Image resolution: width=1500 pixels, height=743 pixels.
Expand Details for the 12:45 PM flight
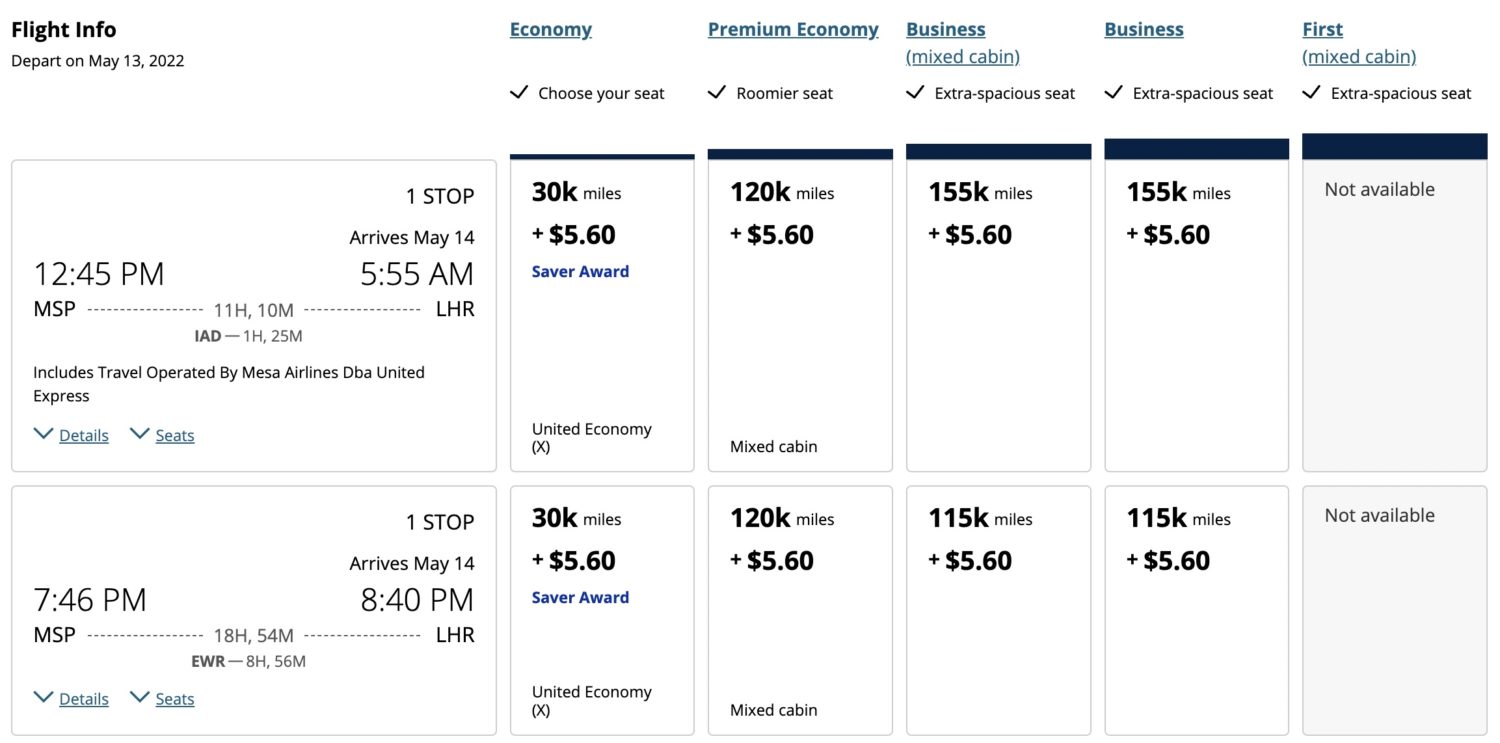click(x=84, y=434)
